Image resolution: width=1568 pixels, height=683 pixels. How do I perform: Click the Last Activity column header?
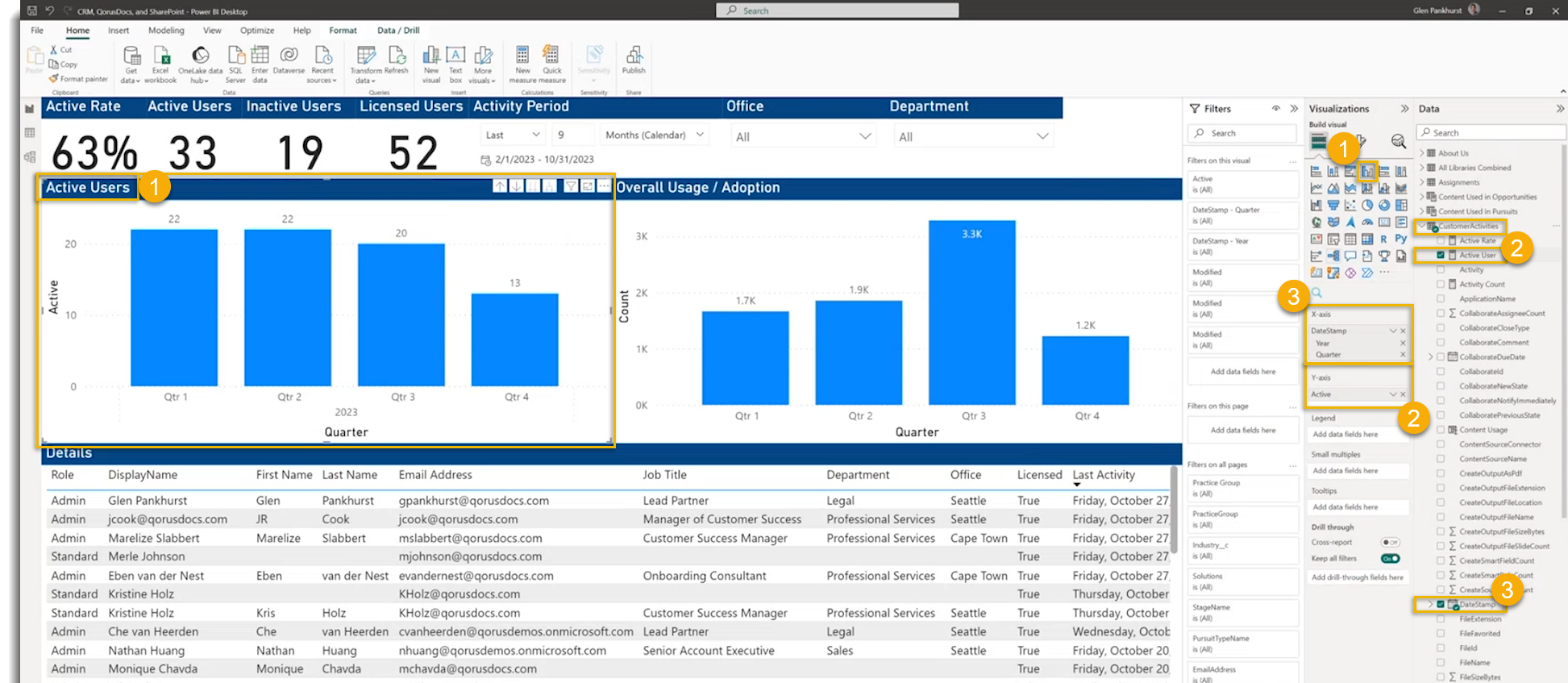tap(1103, 475)
